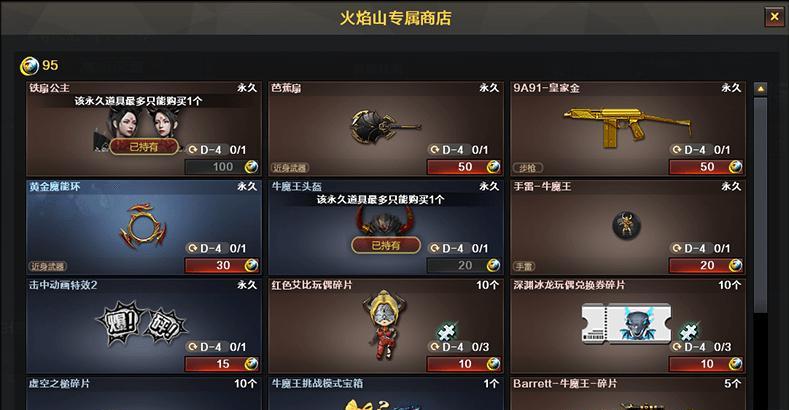Click the 芭蕉扇 fan weapon icon
Screen dimensions: 789x410
tap(385, 127)
